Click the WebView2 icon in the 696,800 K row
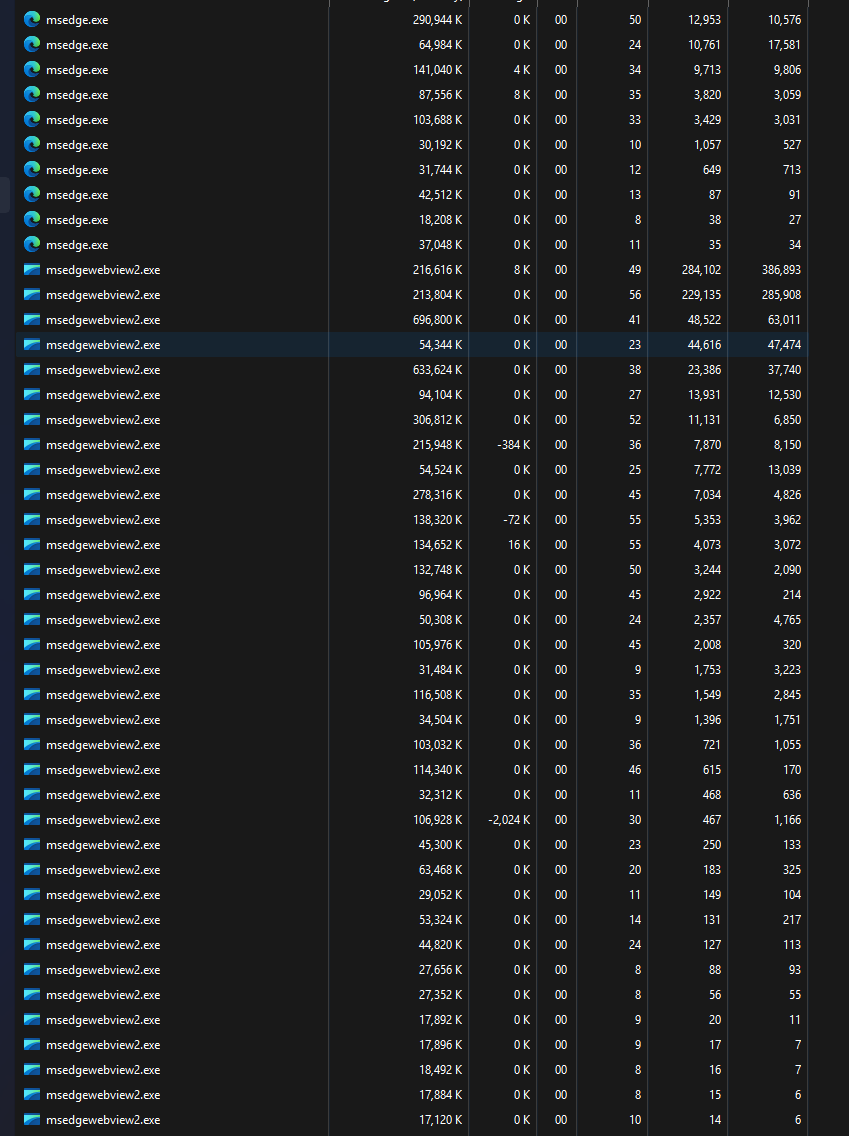This screenshot has width=849, height=1136. [x=32, y=320]
